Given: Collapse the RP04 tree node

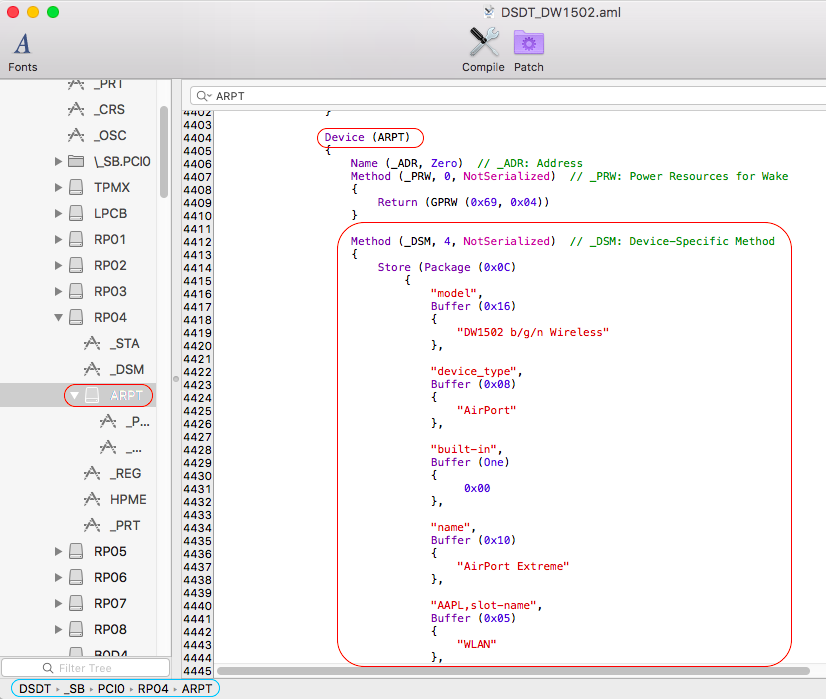Looking at the screenshot, I should (58, 318).
